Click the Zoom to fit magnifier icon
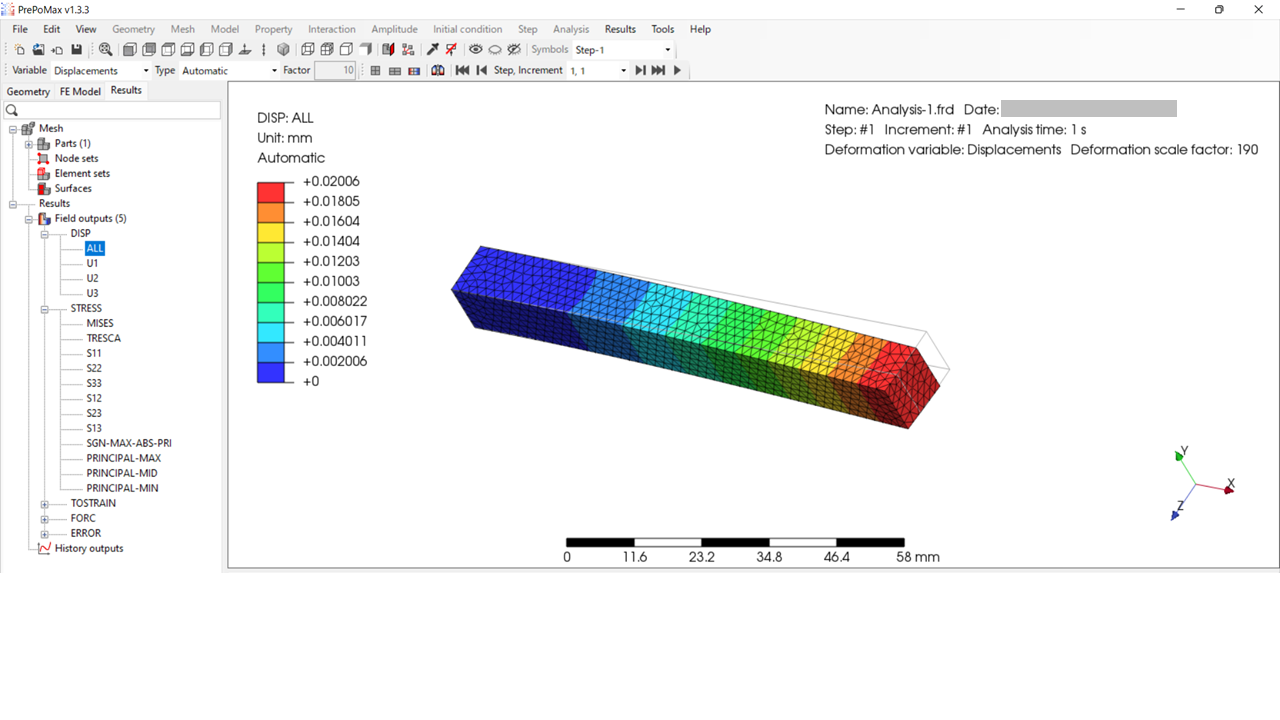The height and width of the screenshot is (720, 1280). (x=105, y=49)
